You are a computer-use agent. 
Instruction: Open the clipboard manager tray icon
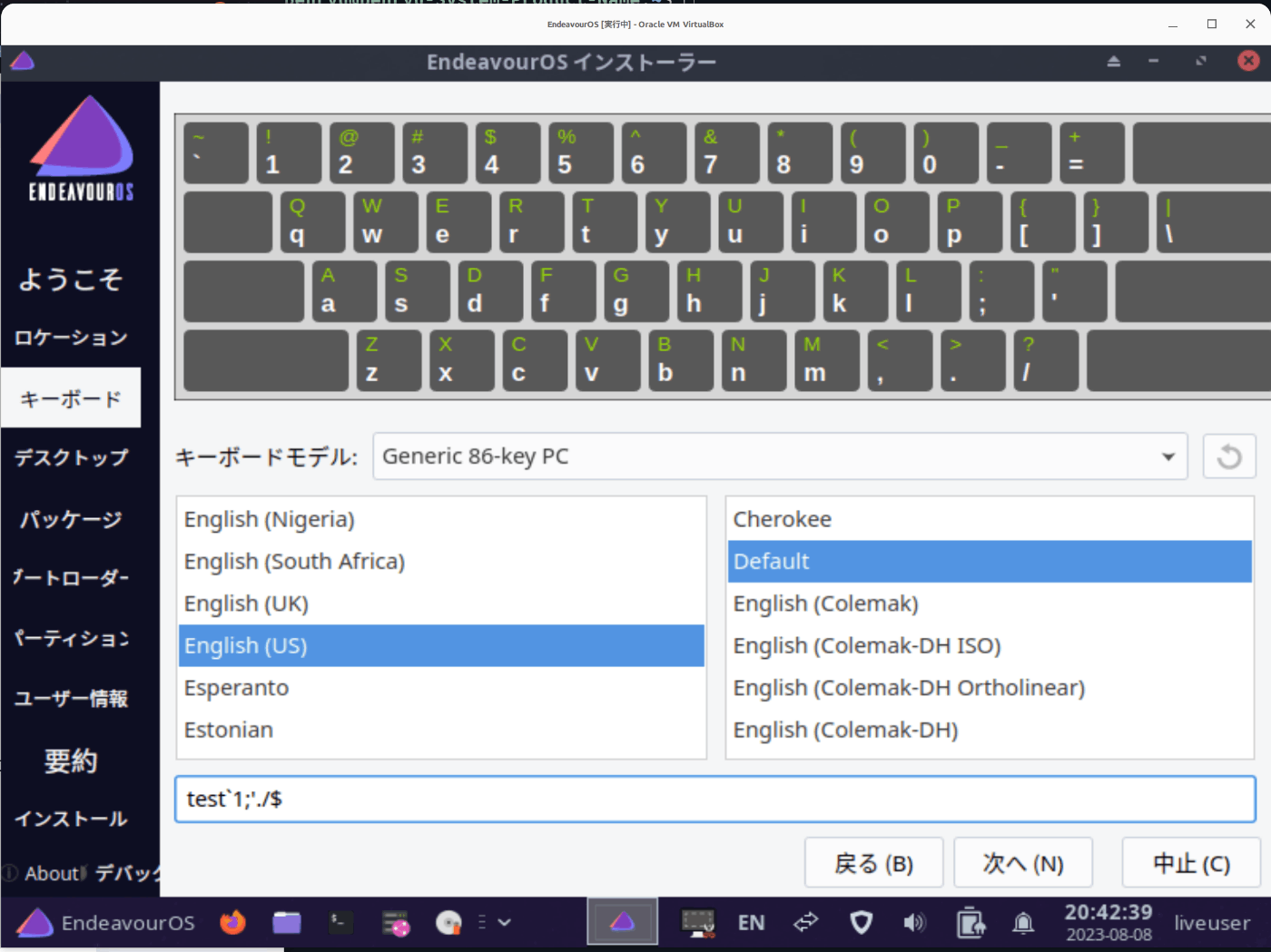[x=970, y=923]
